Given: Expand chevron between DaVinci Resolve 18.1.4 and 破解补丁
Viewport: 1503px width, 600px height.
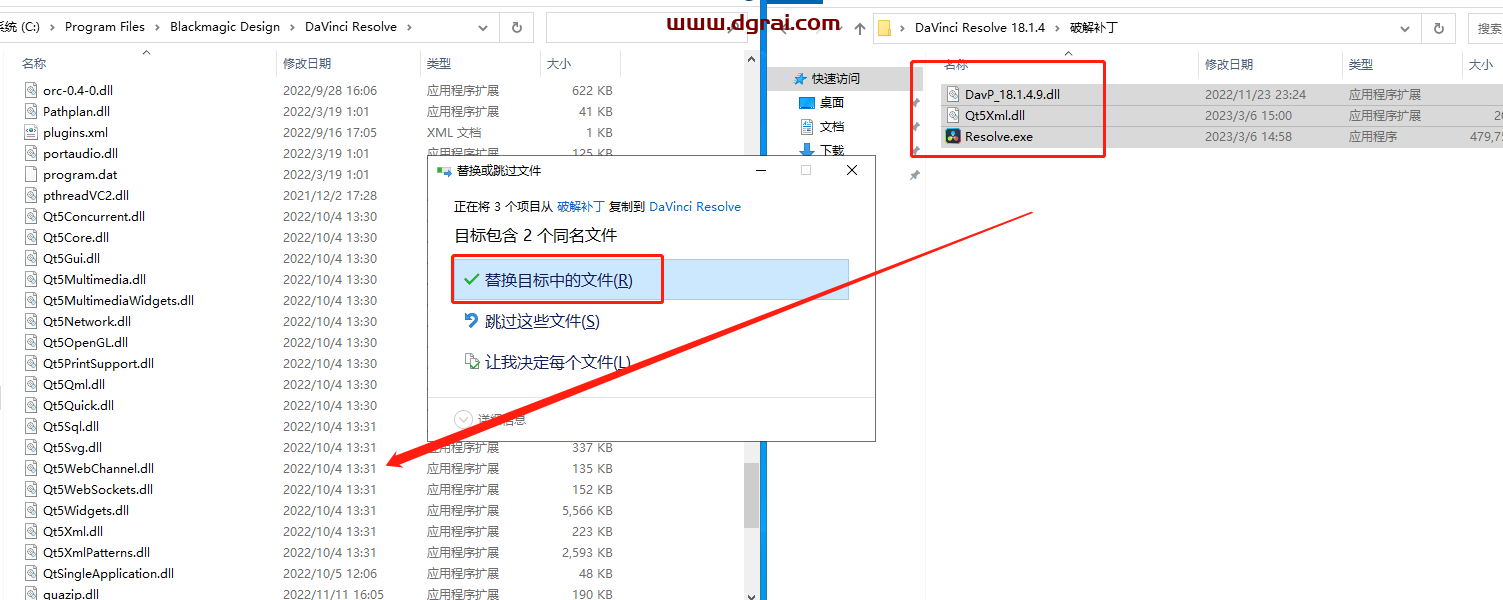Looking at the screenshot, I should click(x=1055, y=28).
